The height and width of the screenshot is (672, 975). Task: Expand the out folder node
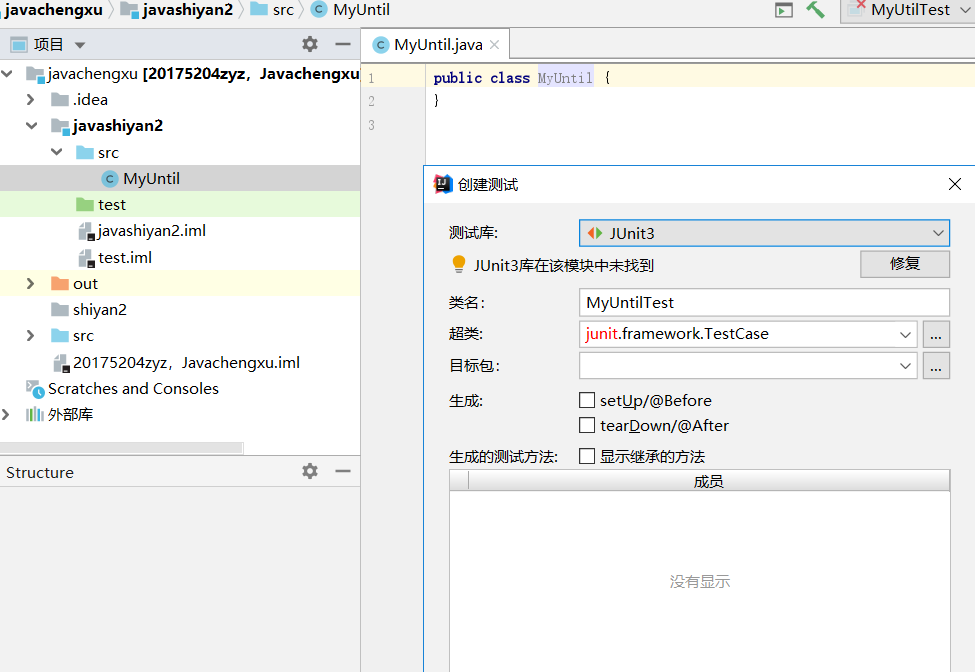tap(30, 283)
